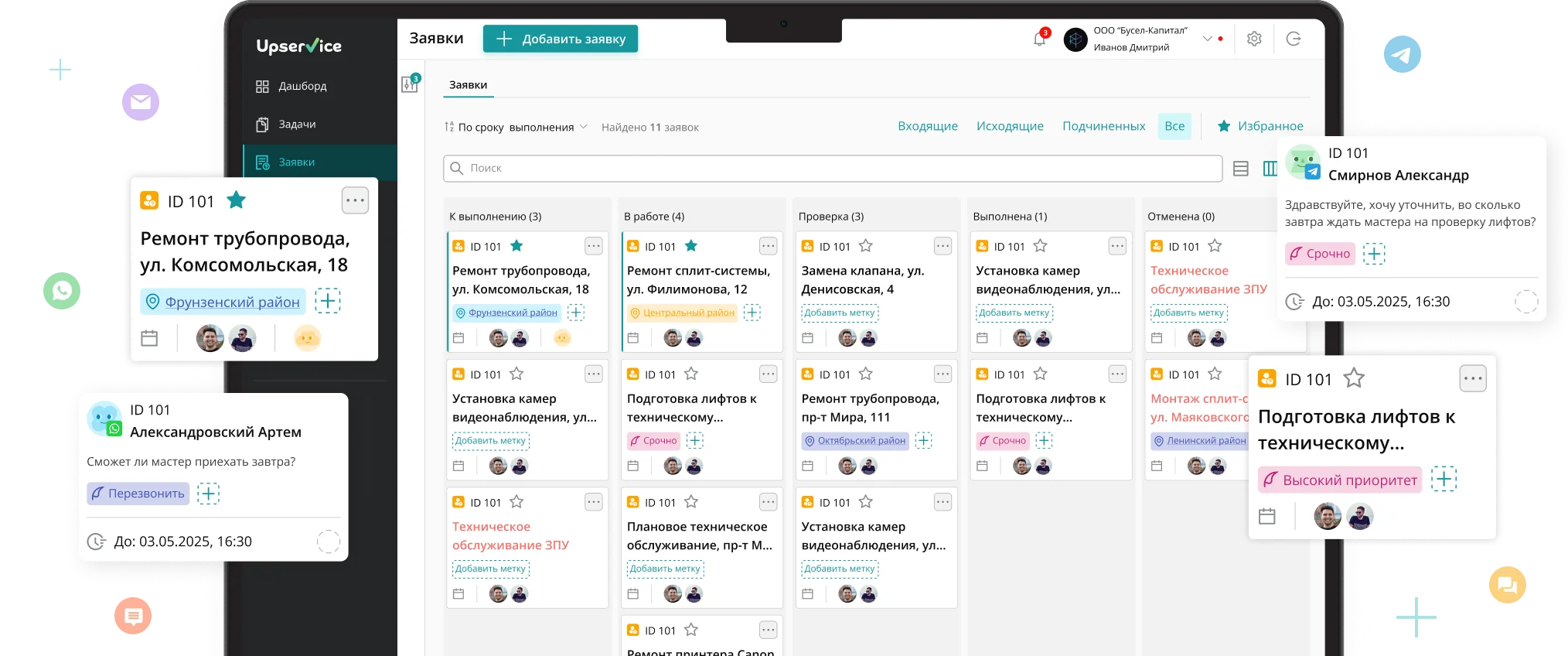Open more options on Ремонт сплит-системы card

(x=768, y=246)
